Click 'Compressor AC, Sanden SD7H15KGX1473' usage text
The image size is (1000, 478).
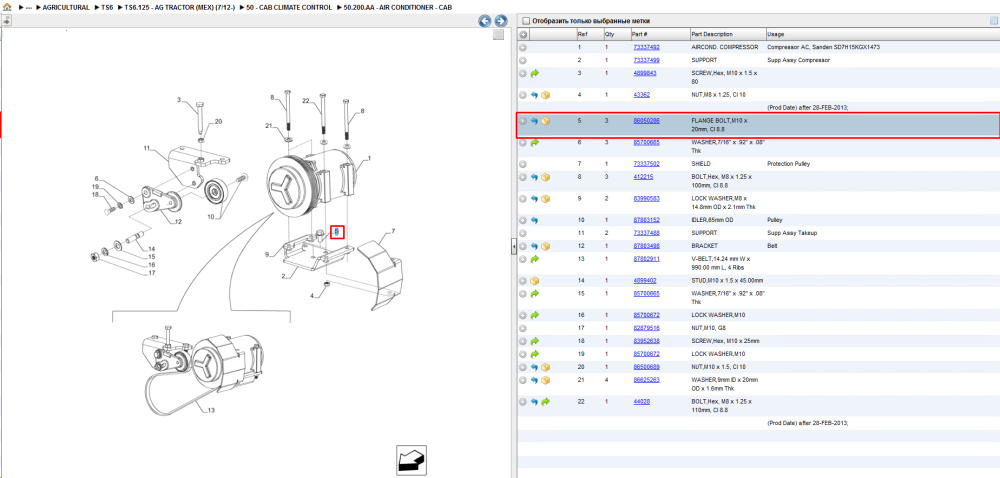pyautogui.click(x=824, y=47)
